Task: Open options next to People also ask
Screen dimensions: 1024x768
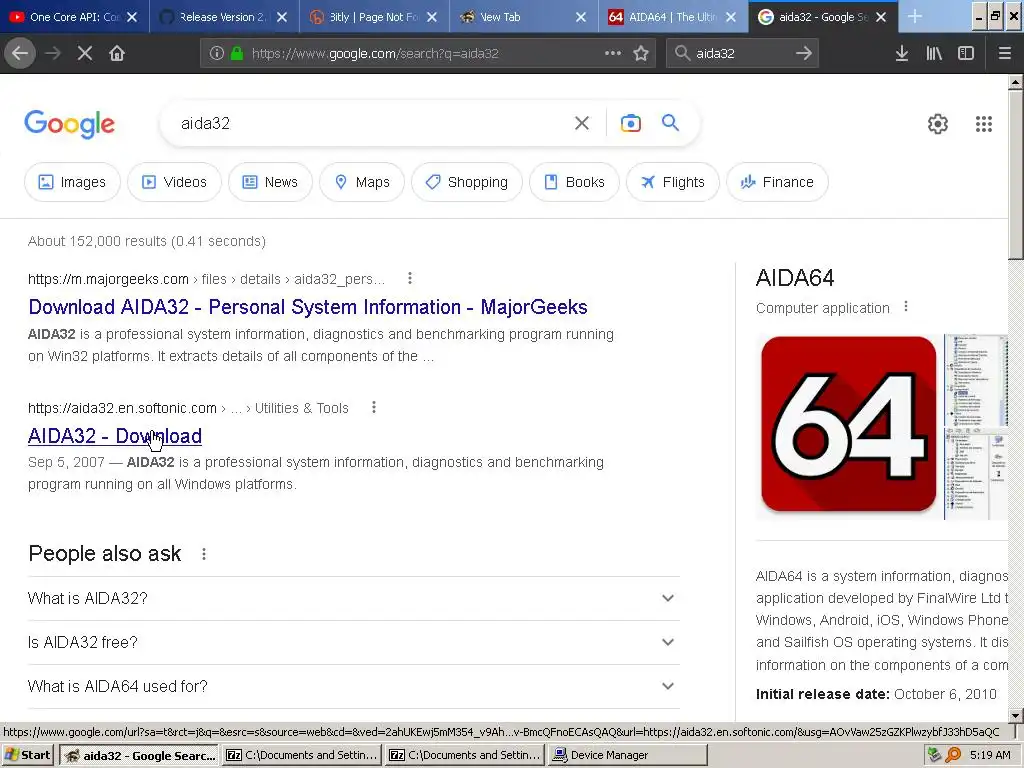Action: pos(204,554)
